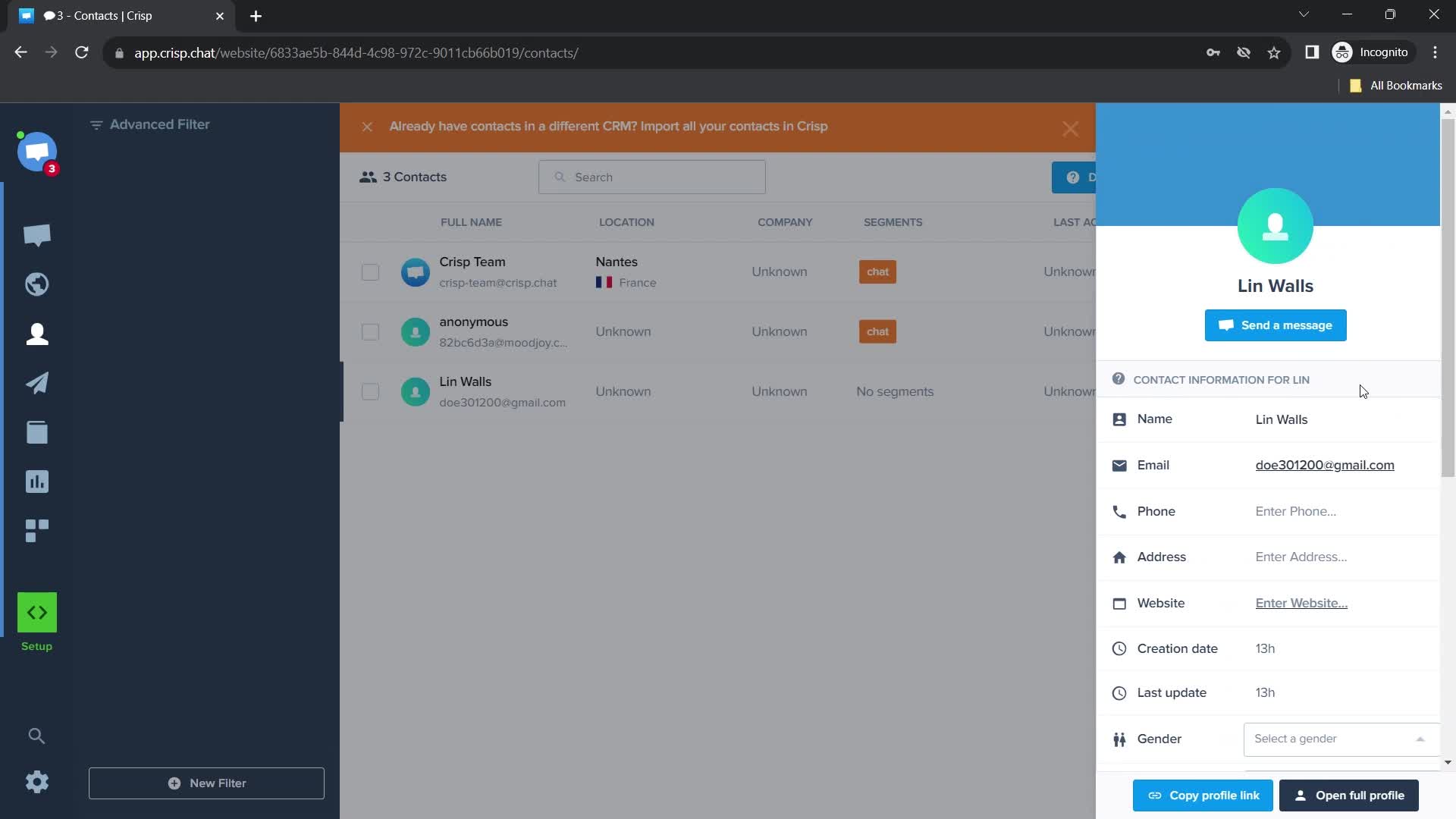Select the Contacts person icon in the sidebar
Viewport: 1456px width, 819px height.
(37, 334)
